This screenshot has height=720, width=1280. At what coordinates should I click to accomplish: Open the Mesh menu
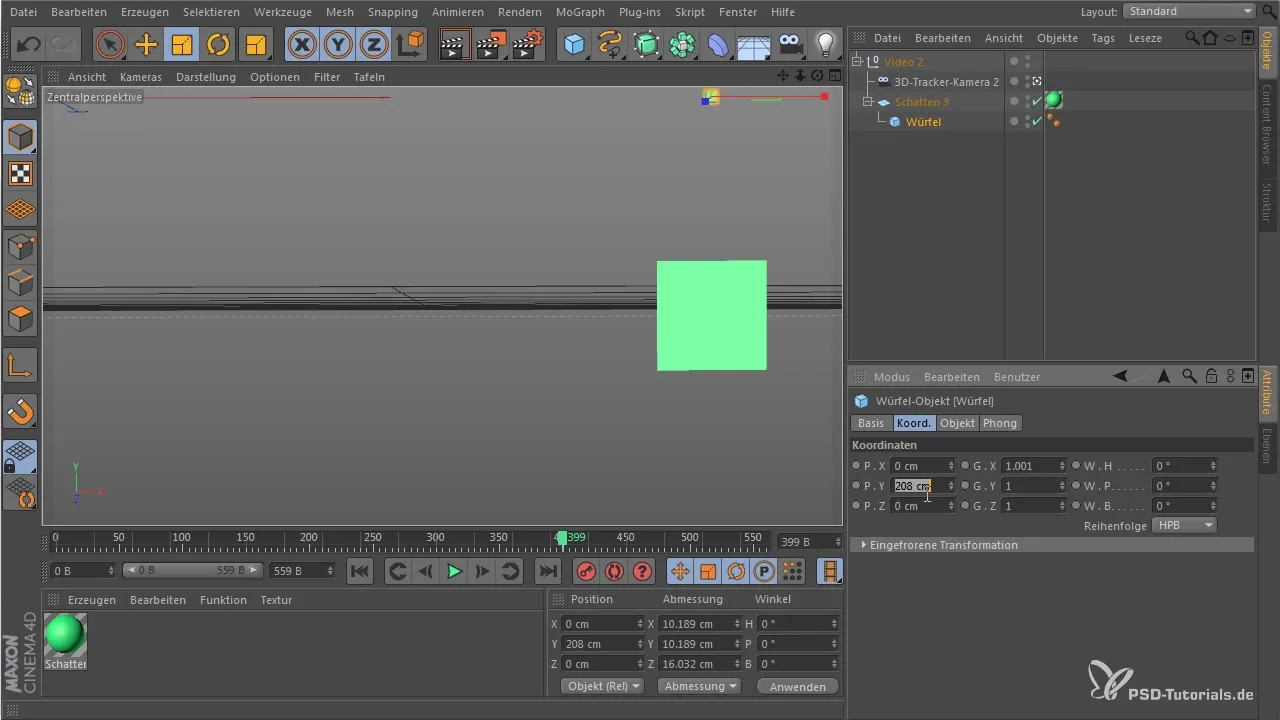(x=340, y=12)
